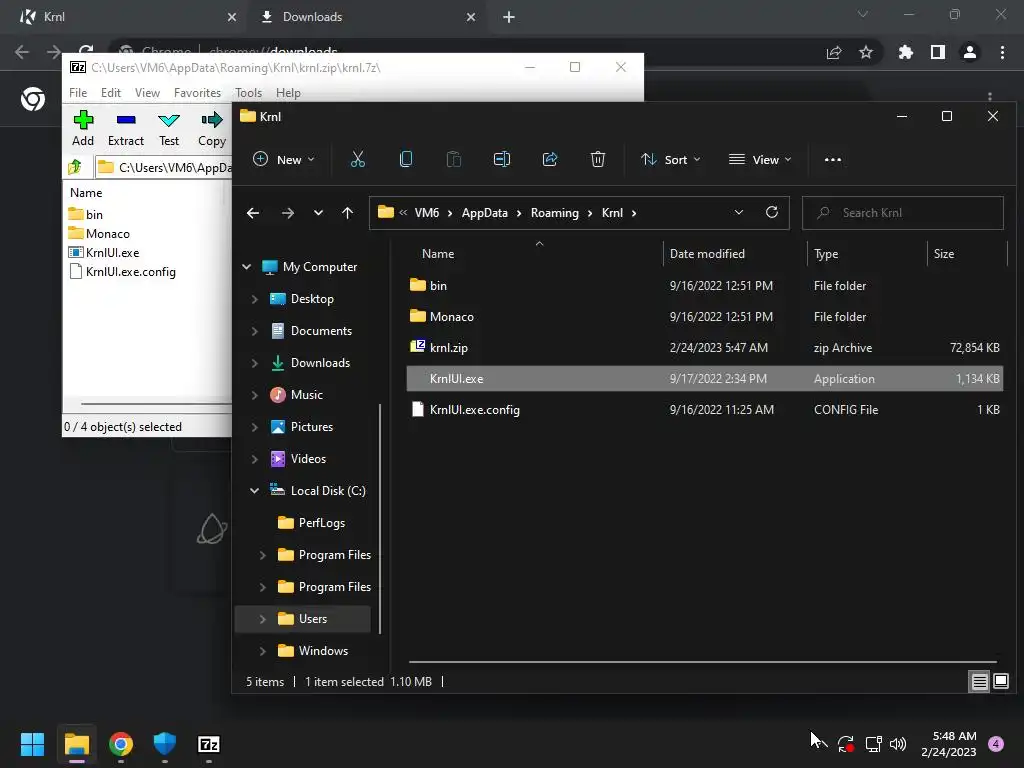
Task: Expand address bar history dropdown
Action: [739, 212]
